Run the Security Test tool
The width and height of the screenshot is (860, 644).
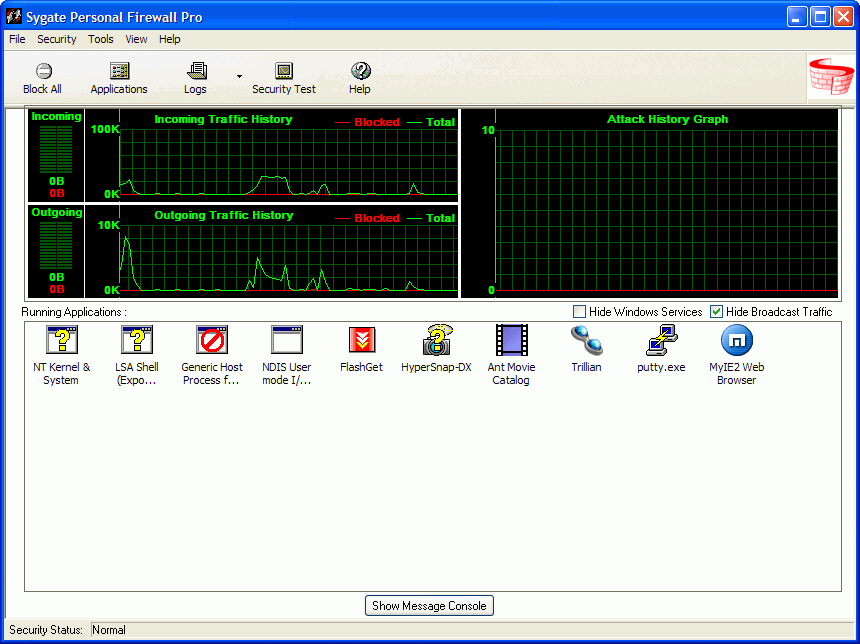(284, 78)
